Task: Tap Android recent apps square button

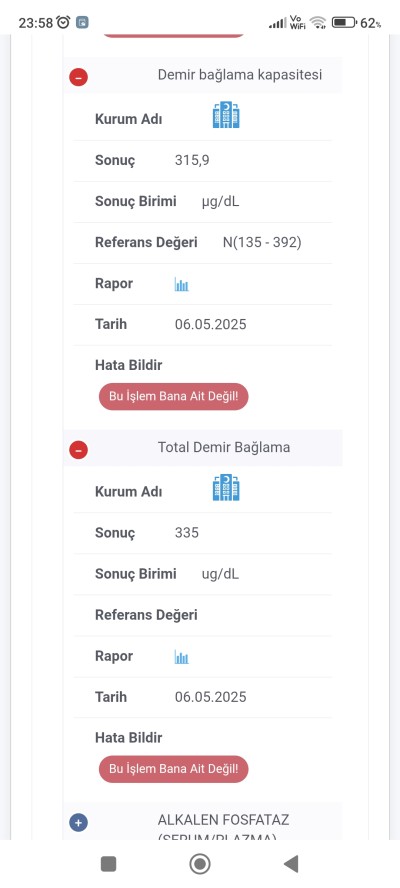Action: pos(108,864)
